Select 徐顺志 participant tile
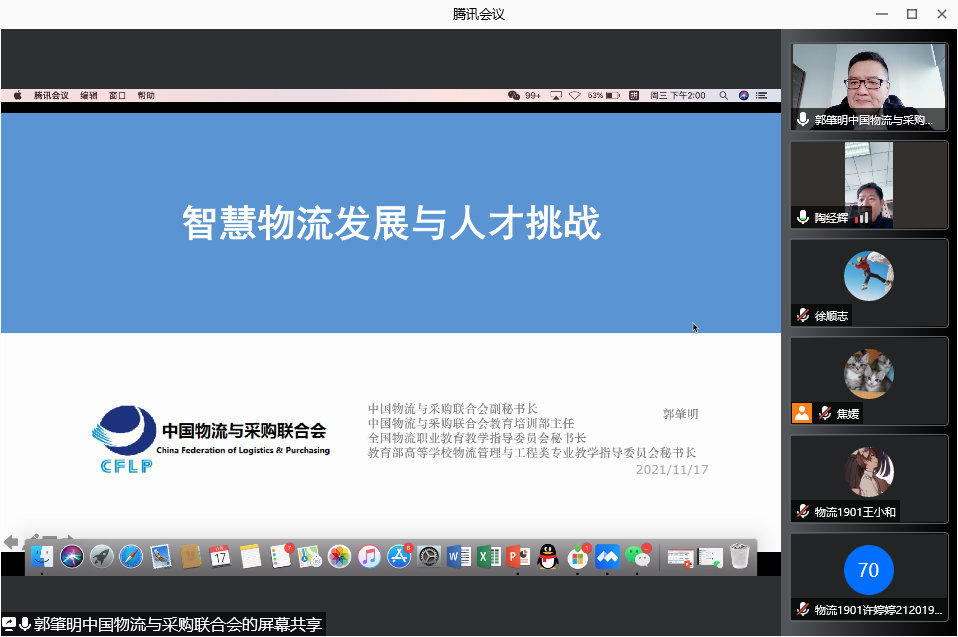 click(868, 282)
